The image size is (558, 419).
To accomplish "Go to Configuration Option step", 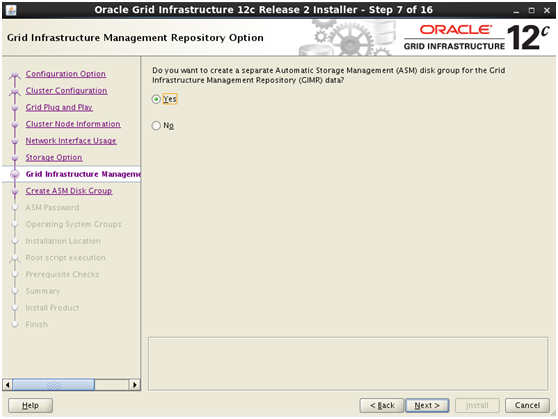I will click(x=65, y=74).
